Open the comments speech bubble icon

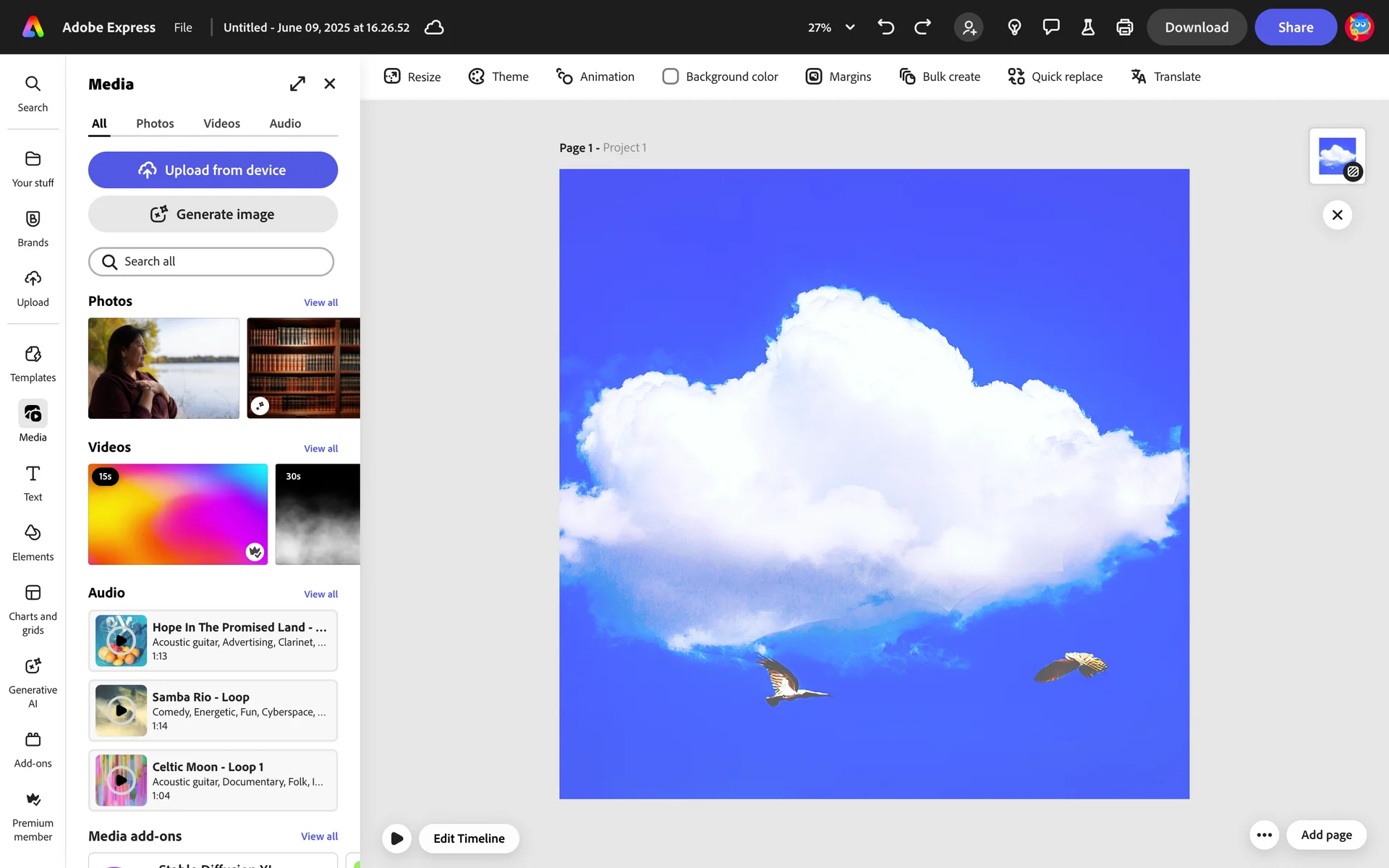tap(1050, 27)
